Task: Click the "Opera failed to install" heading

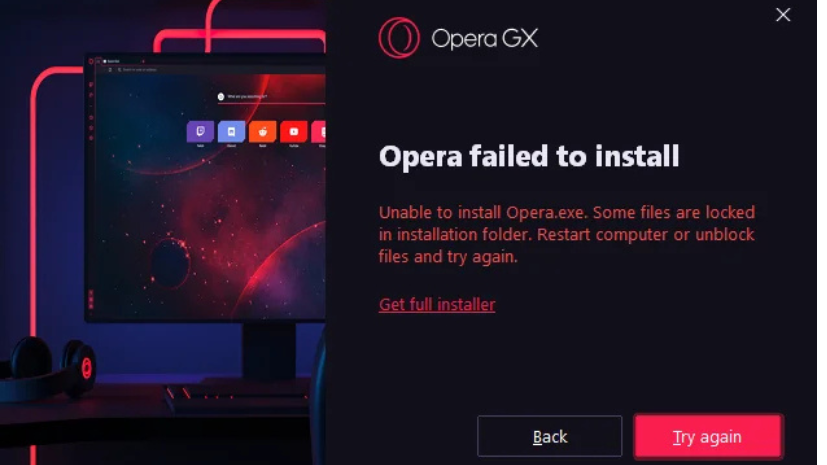Action: pos(529,156)
